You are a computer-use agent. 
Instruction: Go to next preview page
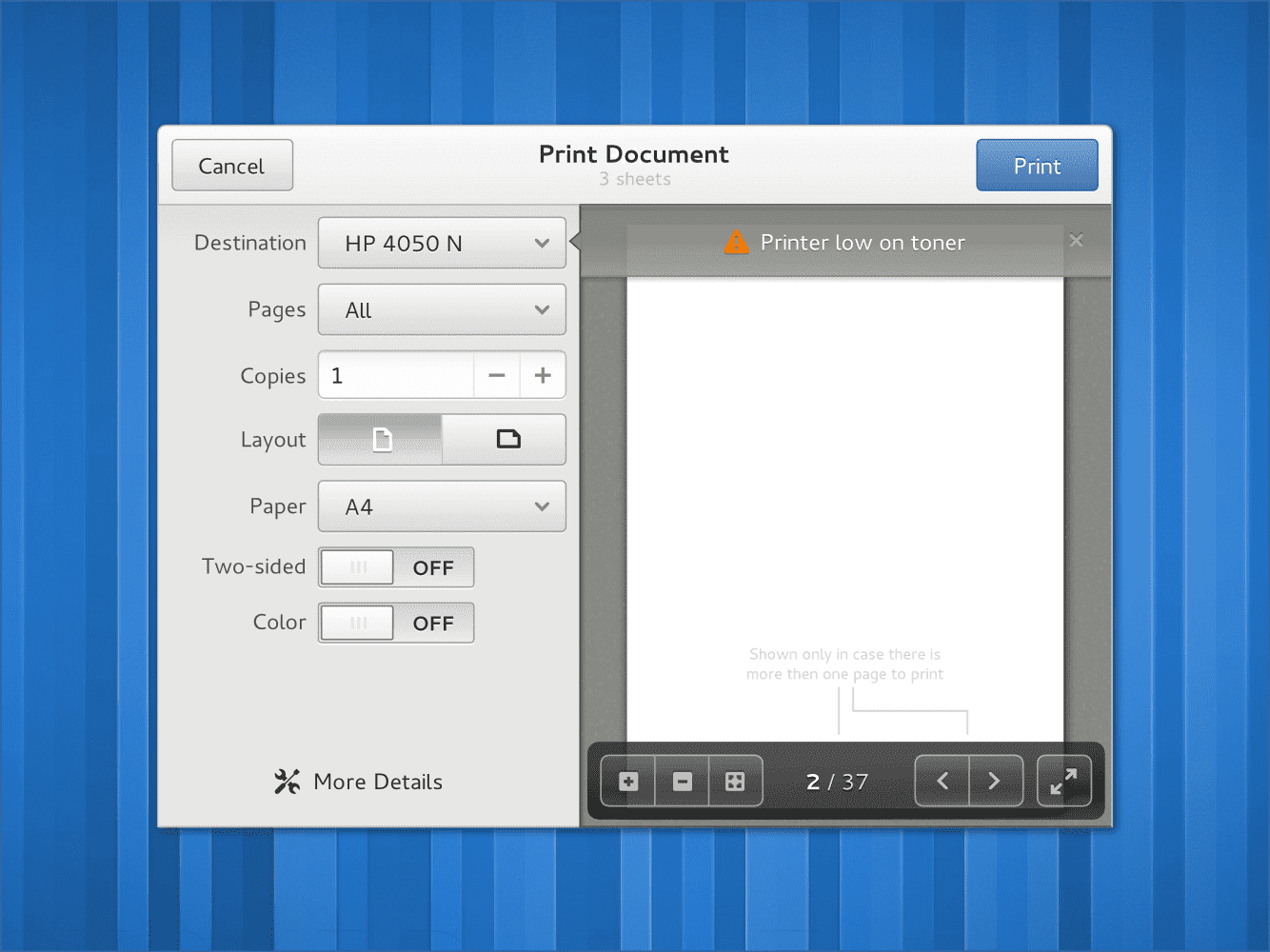pyautogui.click(x=996, y=782)
